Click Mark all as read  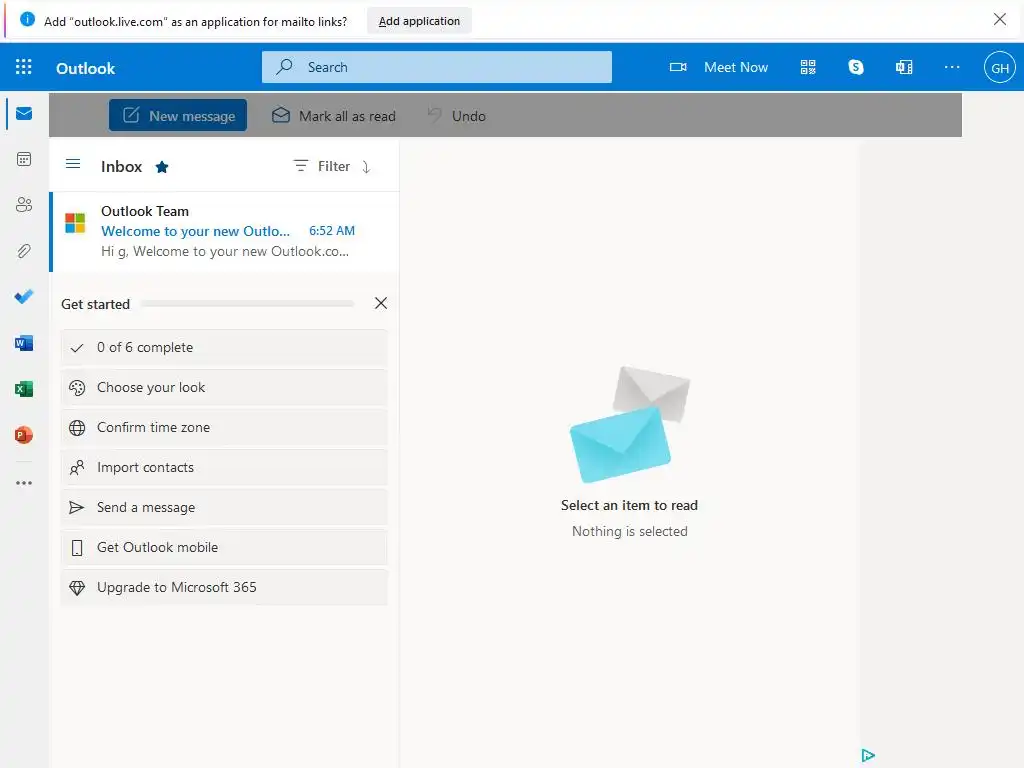334,116
